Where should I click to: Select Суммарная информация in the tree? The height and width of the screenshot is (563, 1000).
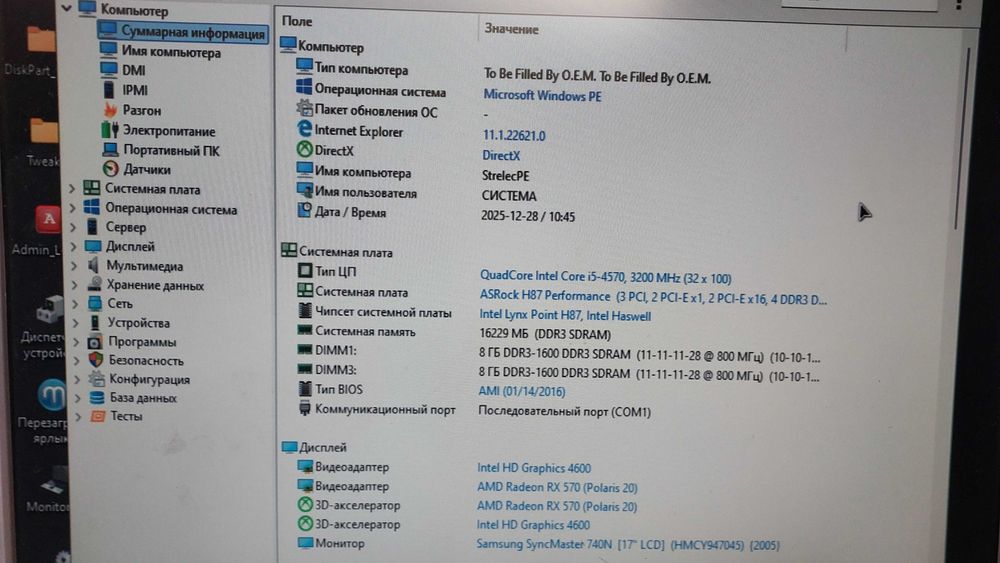point(183,32)
